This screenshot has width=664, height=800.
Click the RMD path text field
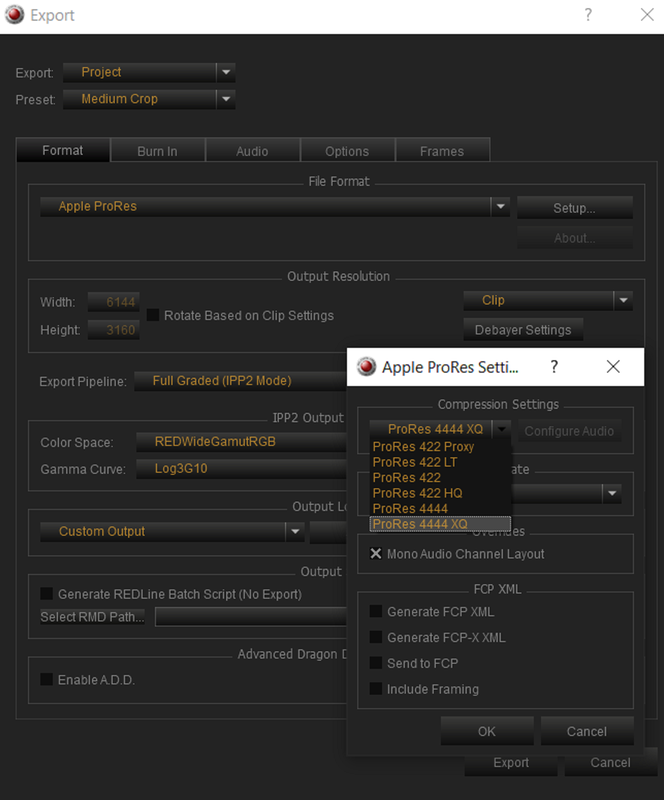(x=251, y=617)
